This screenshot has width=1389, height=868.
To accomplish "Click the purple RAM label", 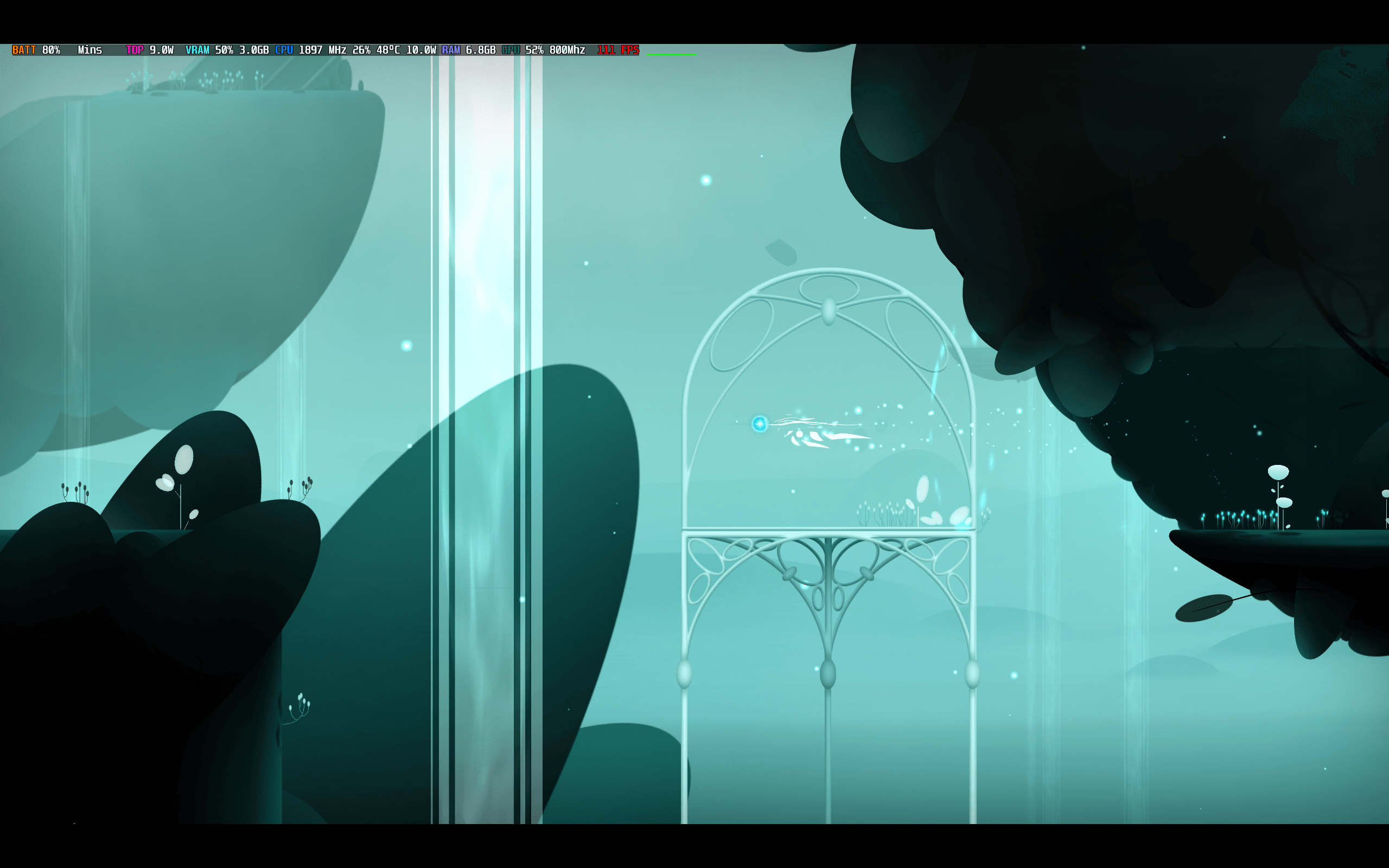I will pos(450,50).
